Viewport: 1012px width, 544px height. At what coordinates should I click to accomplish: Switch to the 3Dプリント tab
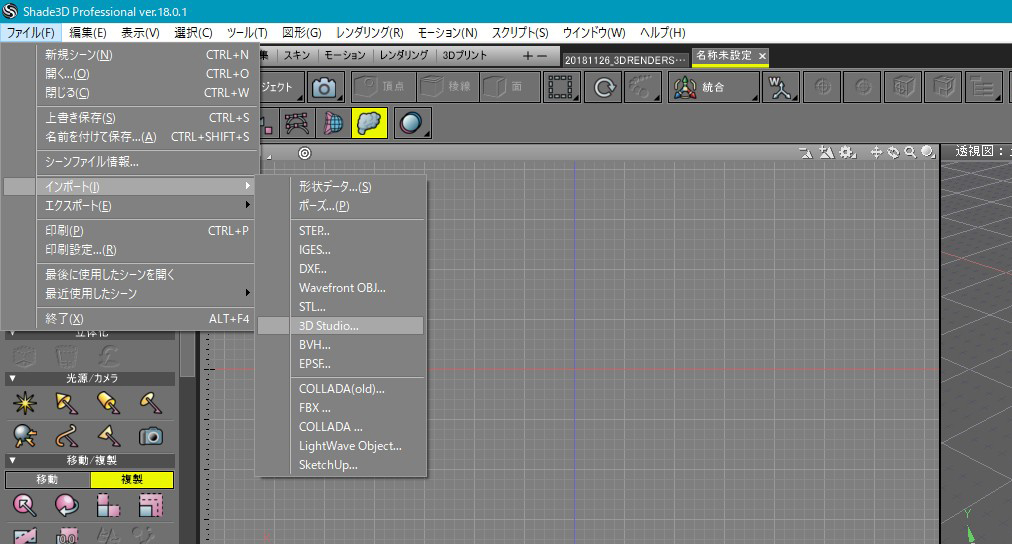click(x=465, y=55)
